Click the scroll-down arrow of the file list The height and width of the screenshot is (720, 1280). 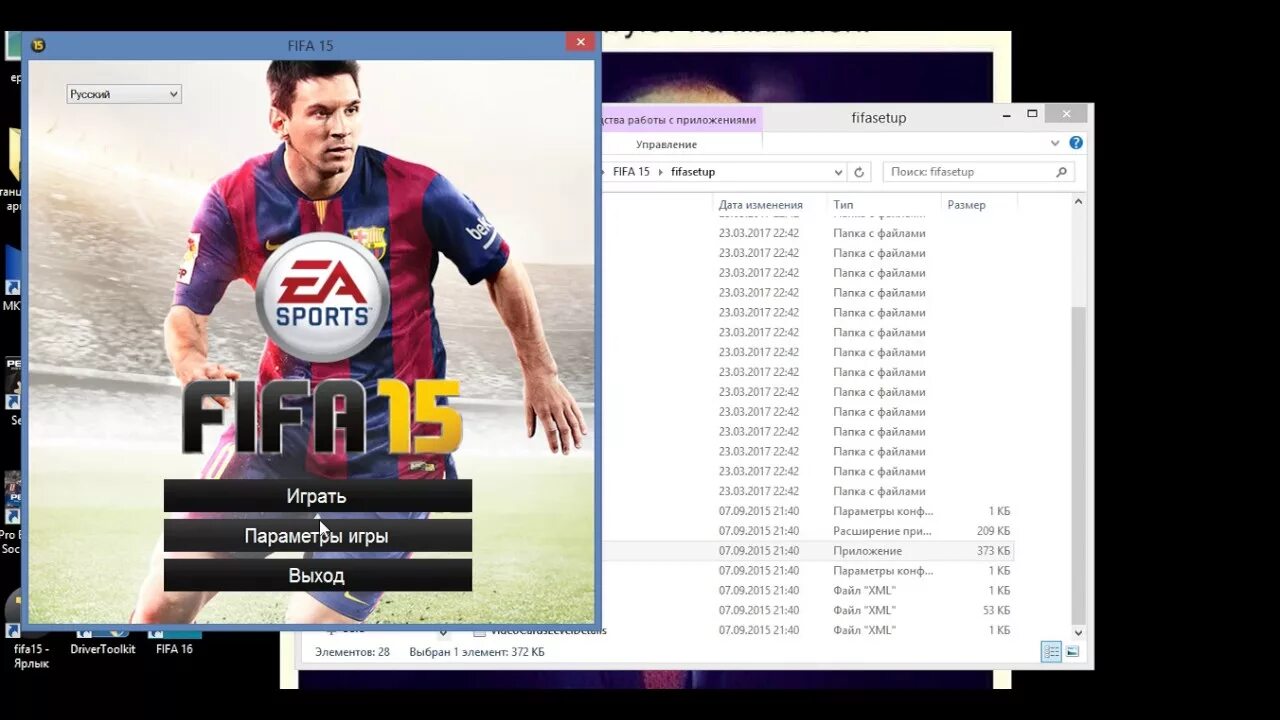click(x=1078, y=632)
